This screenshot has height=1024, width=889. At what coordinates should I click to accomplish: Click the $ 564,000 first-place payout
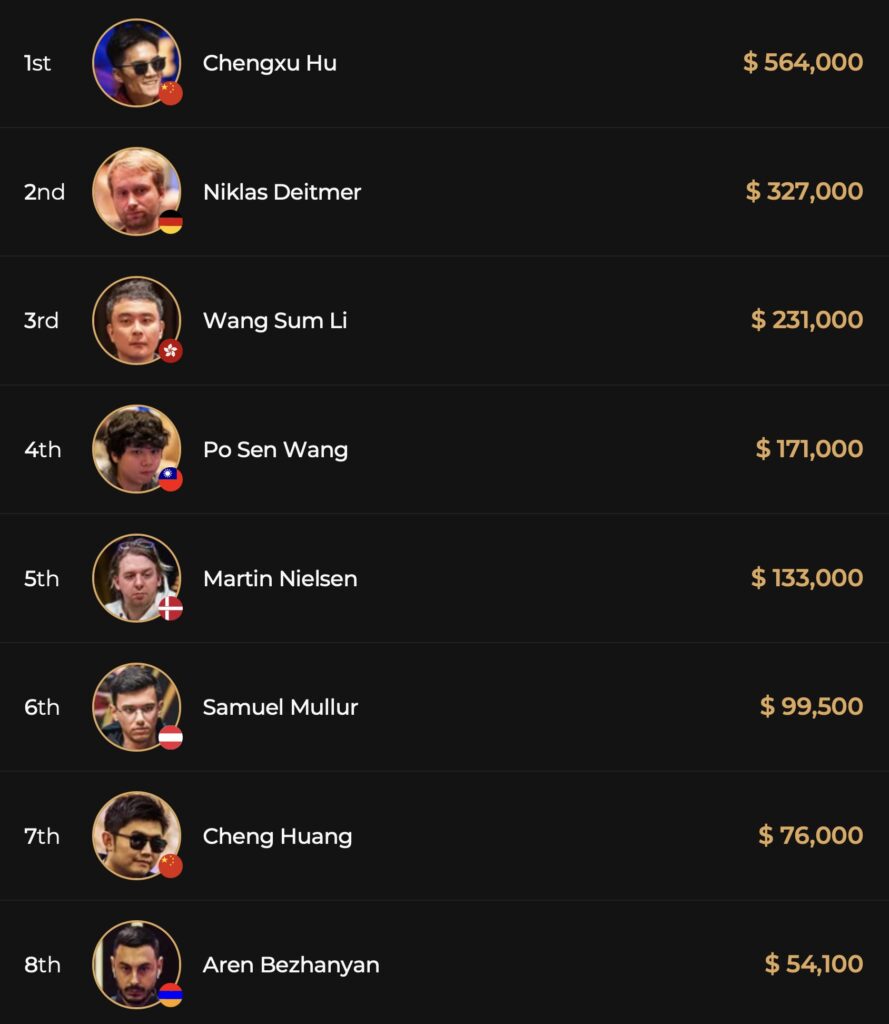[x=803, y=62]
